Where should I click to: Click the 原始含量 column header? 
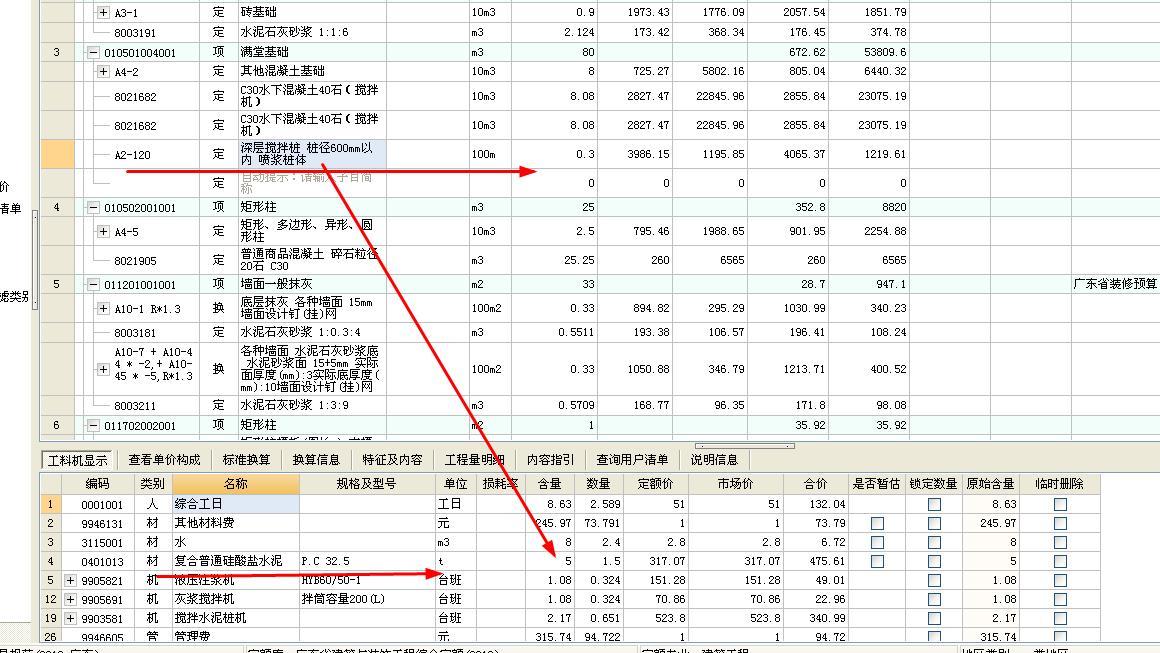tap(991, 484)
